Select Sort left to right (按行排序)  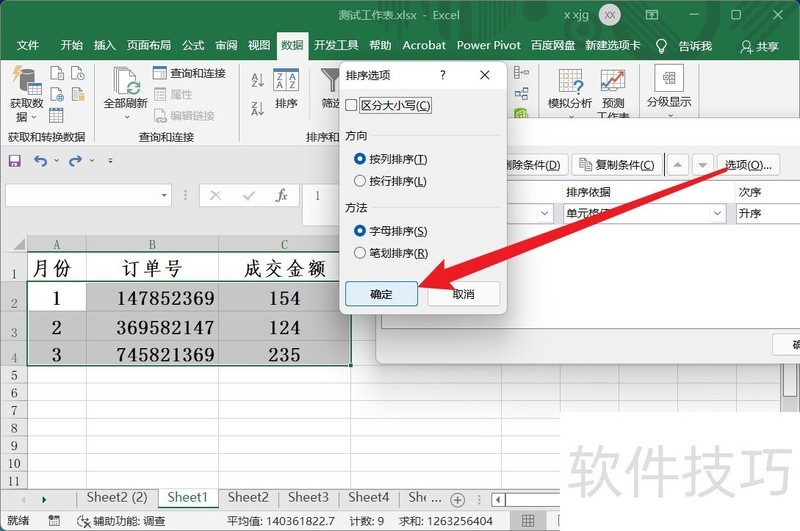pyautogui.click(x=360, y=181)
